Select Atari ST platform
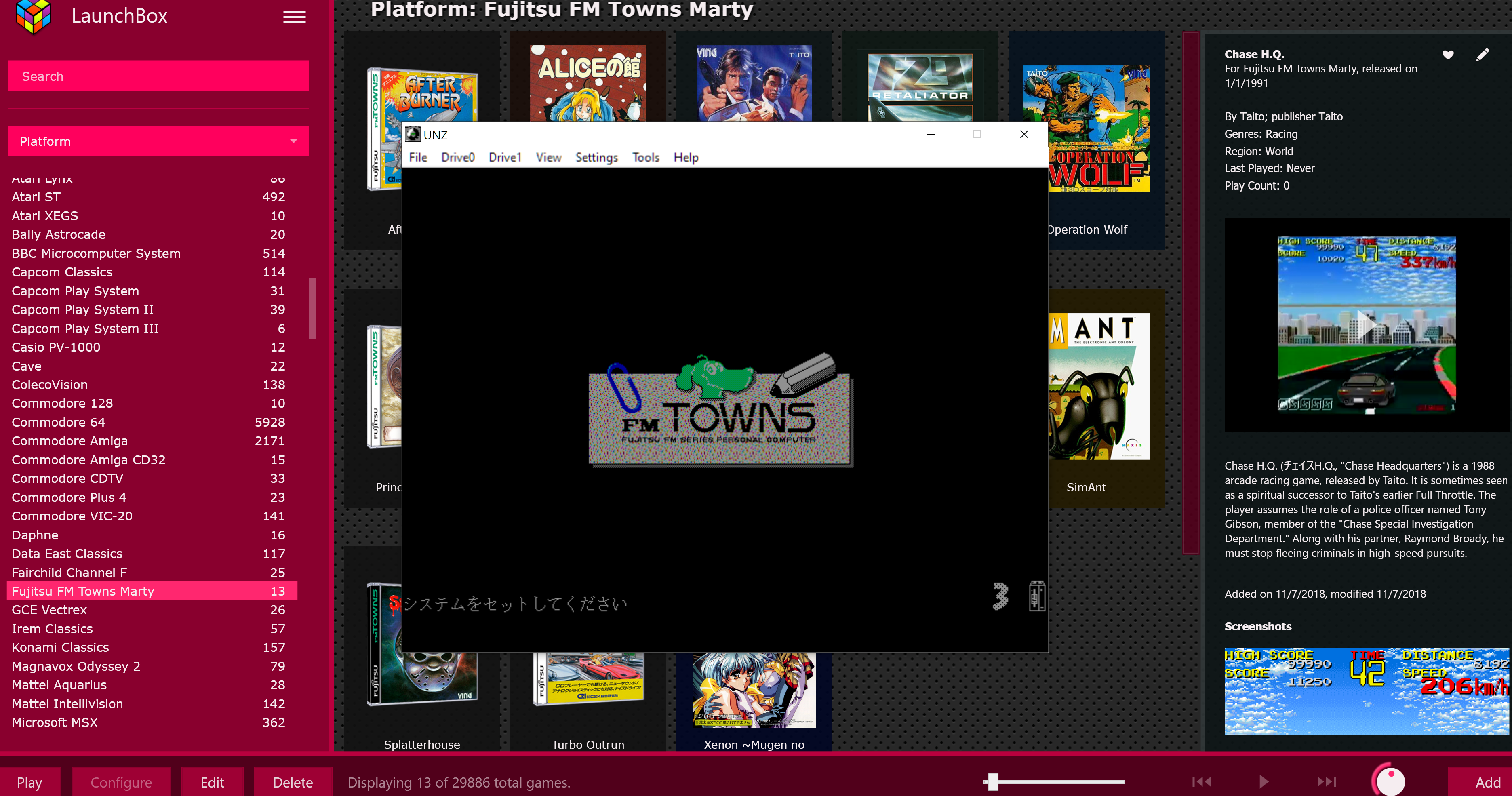Viewport: 1512px width, 796px height. click(152, 197)
